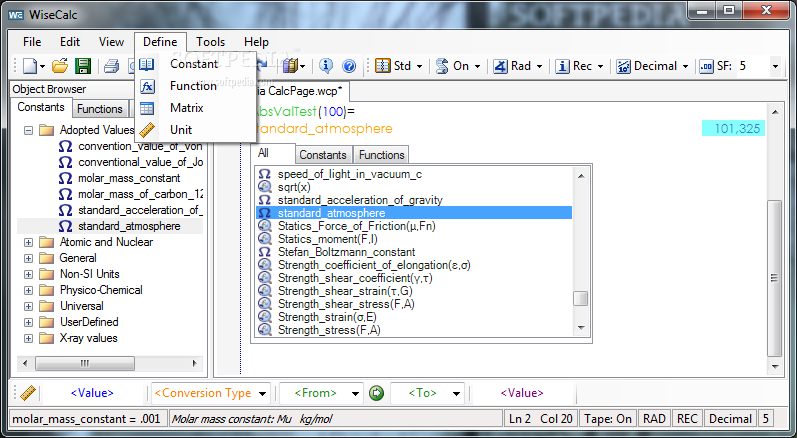The image size is (797, 438).
Task: Click the green convert arrow button
Action: [376, 393]
